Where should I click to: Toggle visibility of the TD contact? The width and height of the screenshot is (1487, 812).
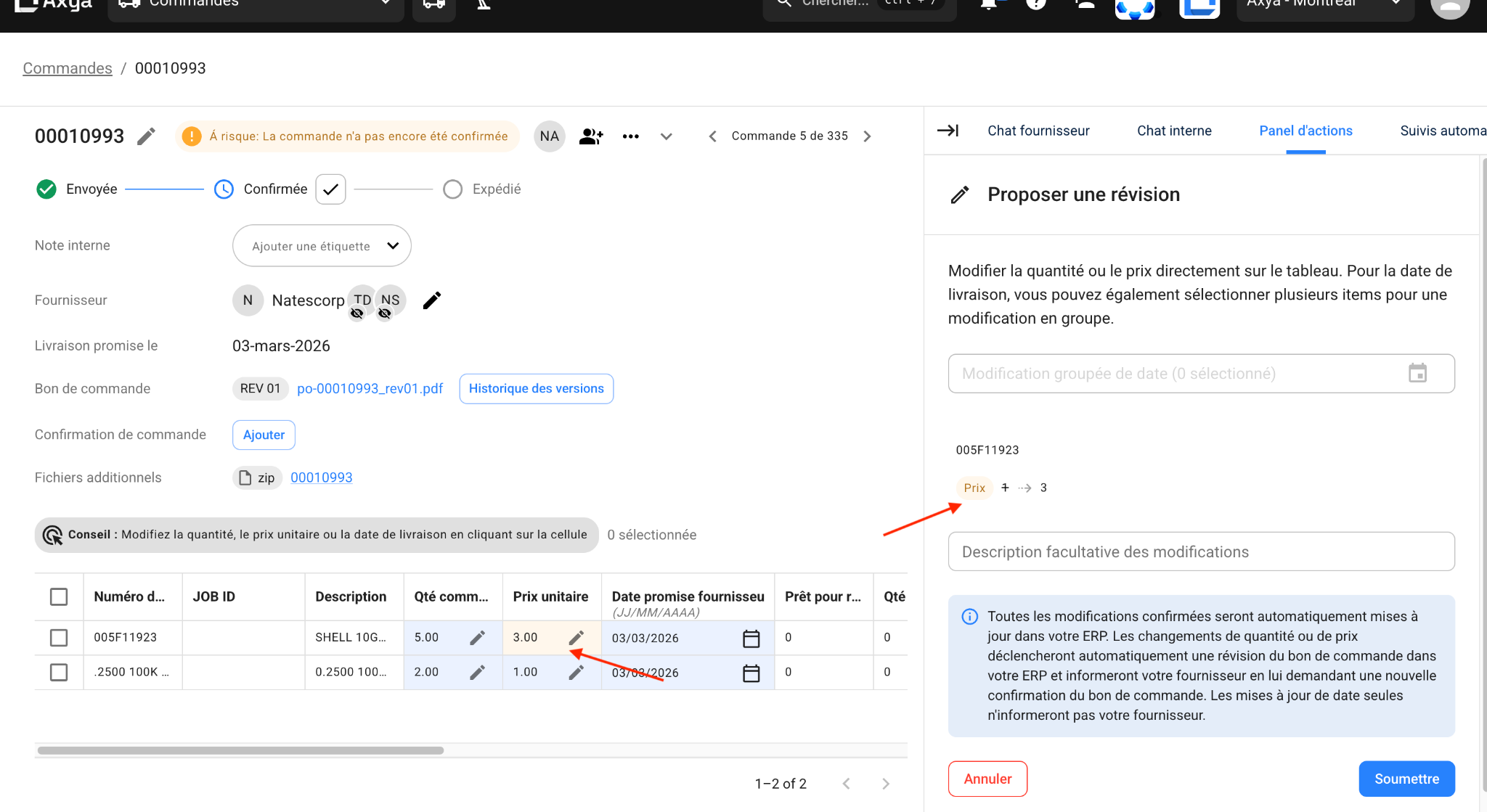pos(357,313)
